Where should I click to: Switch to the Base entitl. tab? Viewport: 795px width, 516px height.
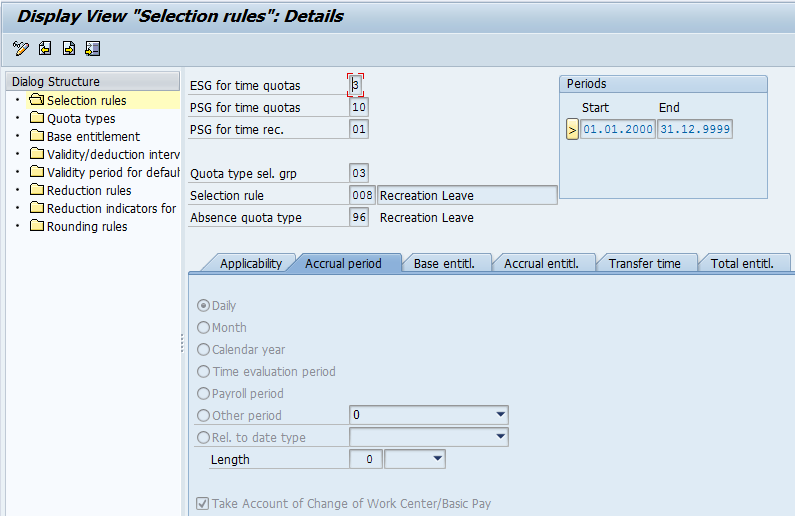(x=444, y=264)
